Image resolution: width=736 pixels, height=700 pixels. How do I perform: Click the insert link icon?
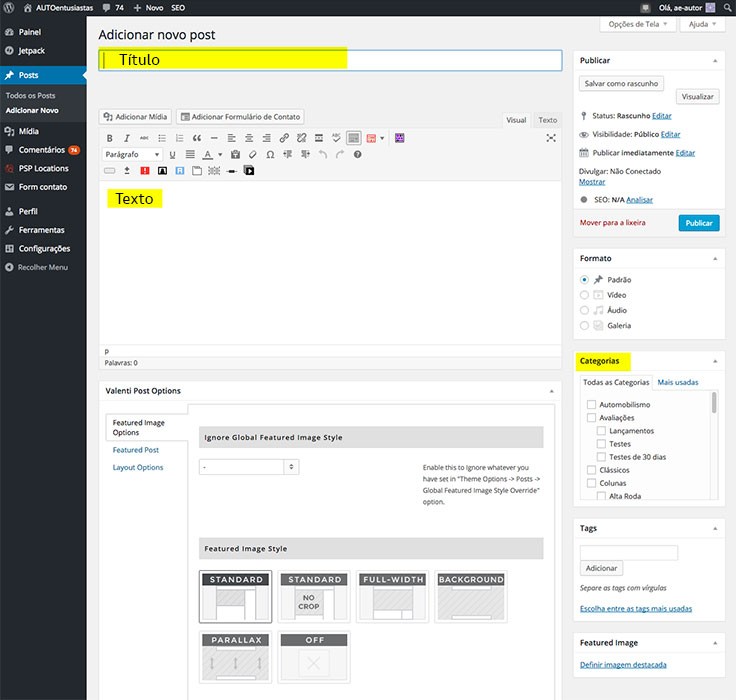[x=284, y=138]
